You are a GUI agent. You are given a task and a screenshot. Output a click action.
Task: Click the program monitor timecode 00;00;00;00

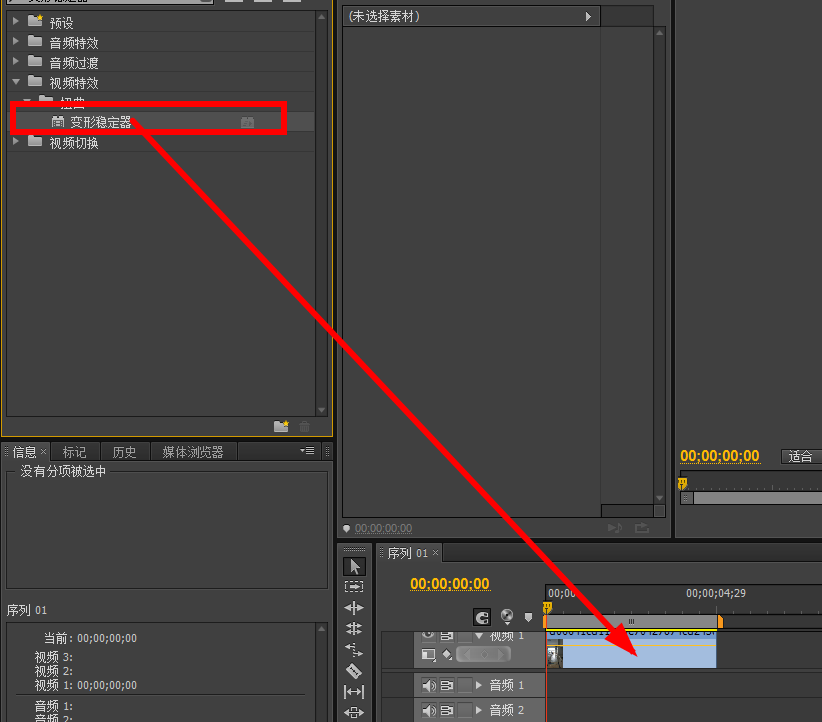(x=720, y=456)
